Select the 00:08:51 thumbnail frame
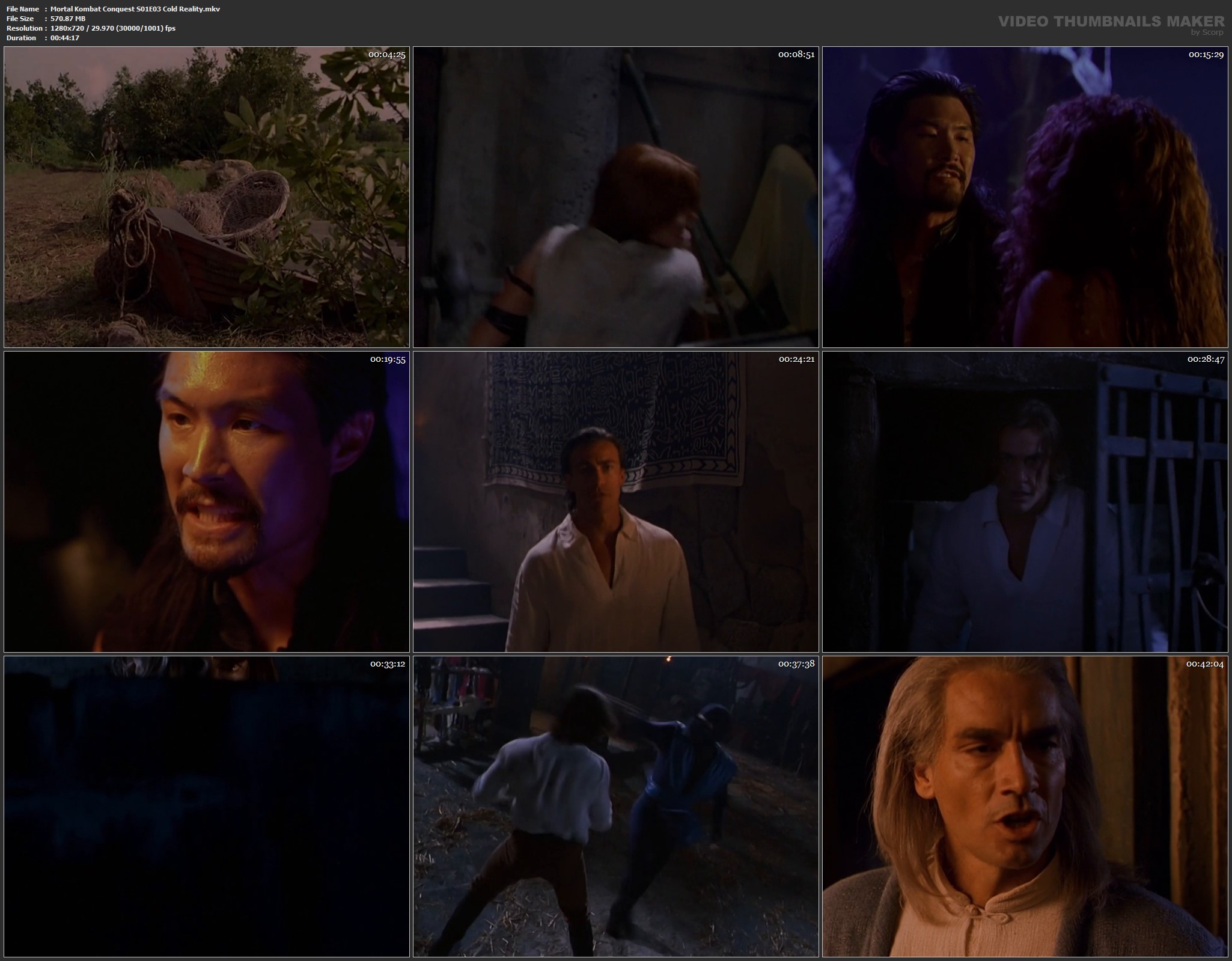The image size is (1232, 961). (615, 197)
